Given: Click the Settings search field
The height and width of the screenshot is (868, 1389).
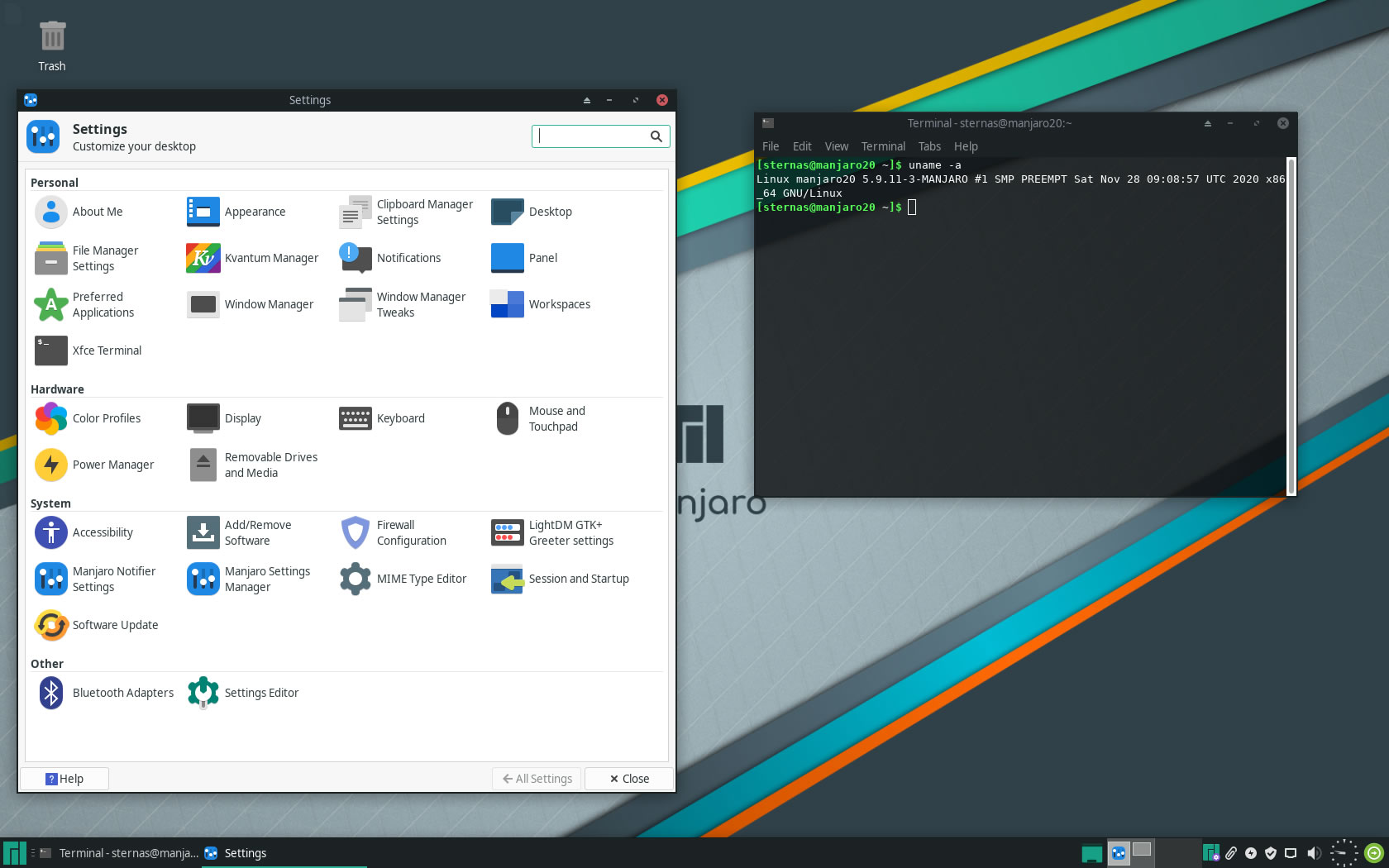Looking at the screenshot, I should pyautogui.click(x=600, y=136).
